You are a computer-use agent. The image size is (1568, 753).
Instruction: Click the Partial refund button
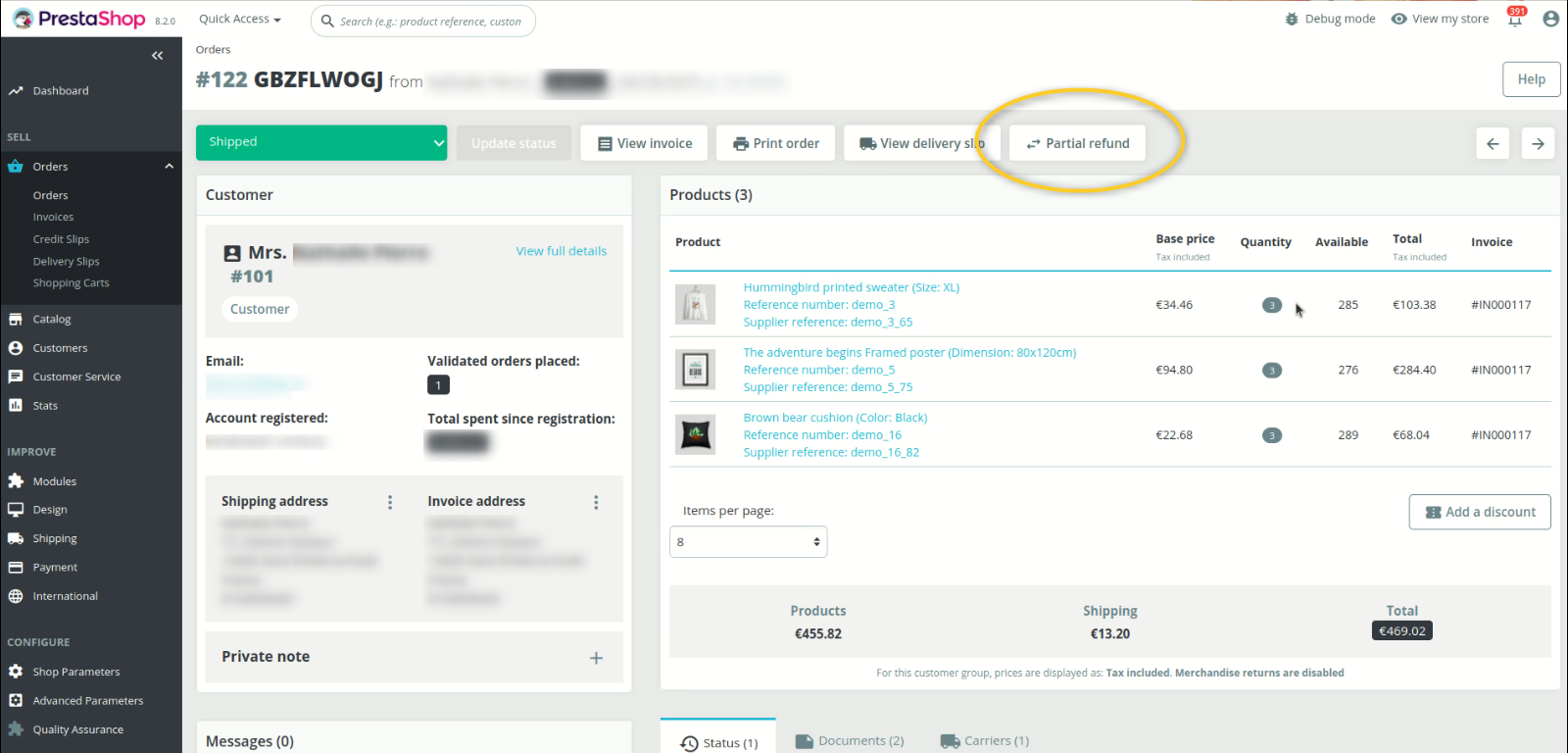pos(1077,143)
